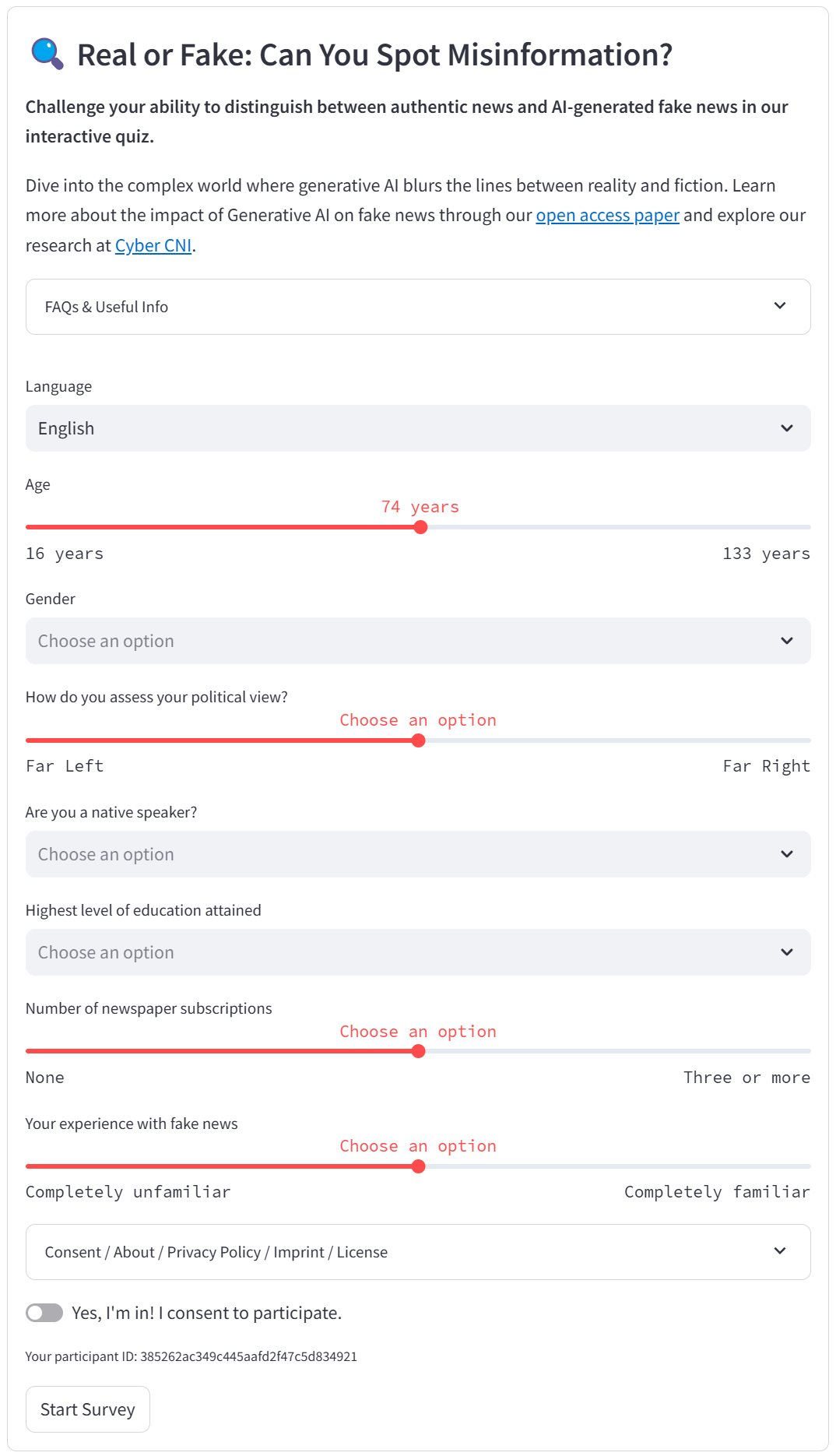
Task: Open the open access paper link
Action: click(x=607, y=216)
